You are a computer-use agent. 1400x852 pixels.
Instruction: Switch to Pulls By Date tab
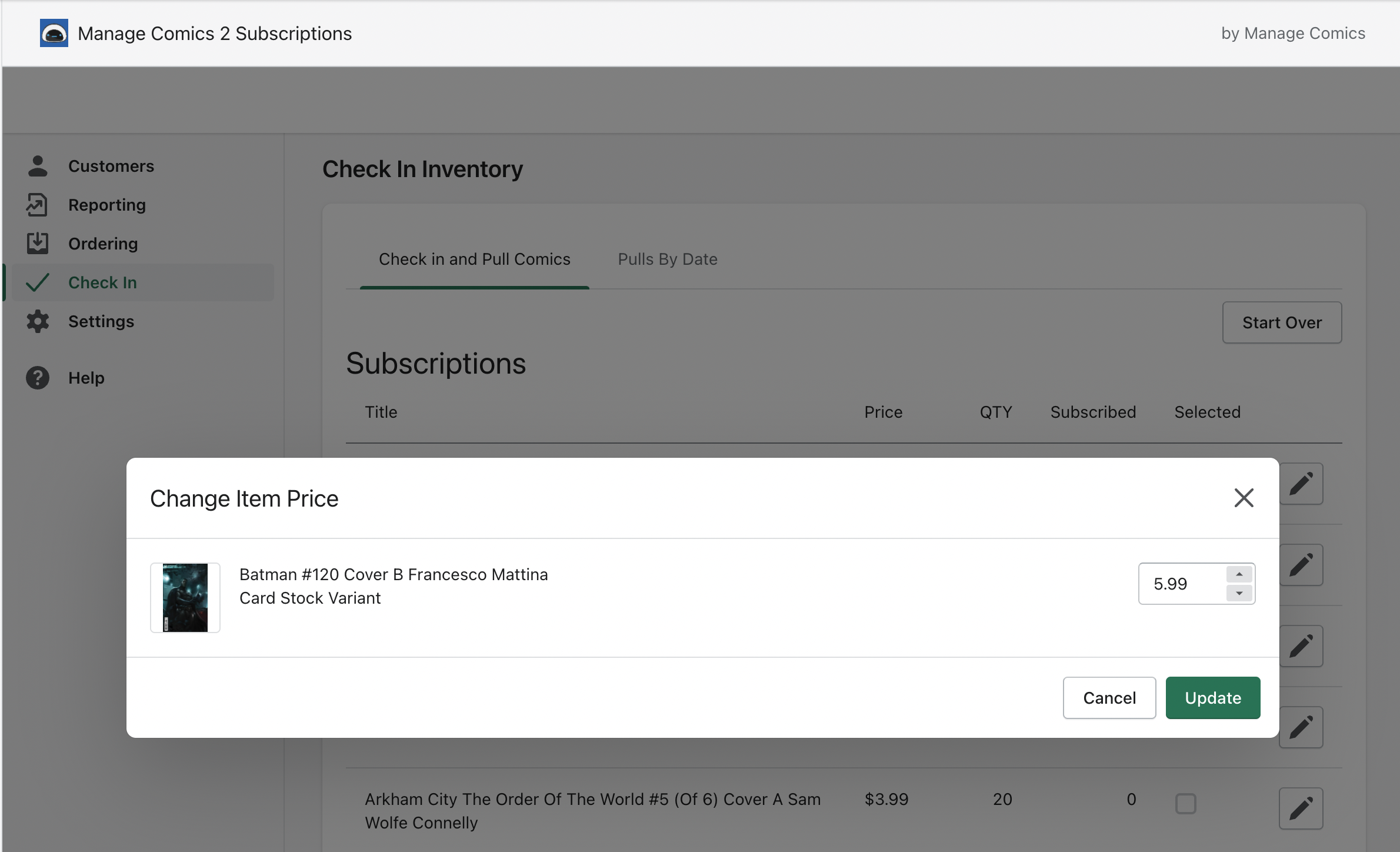click(667, 259)
